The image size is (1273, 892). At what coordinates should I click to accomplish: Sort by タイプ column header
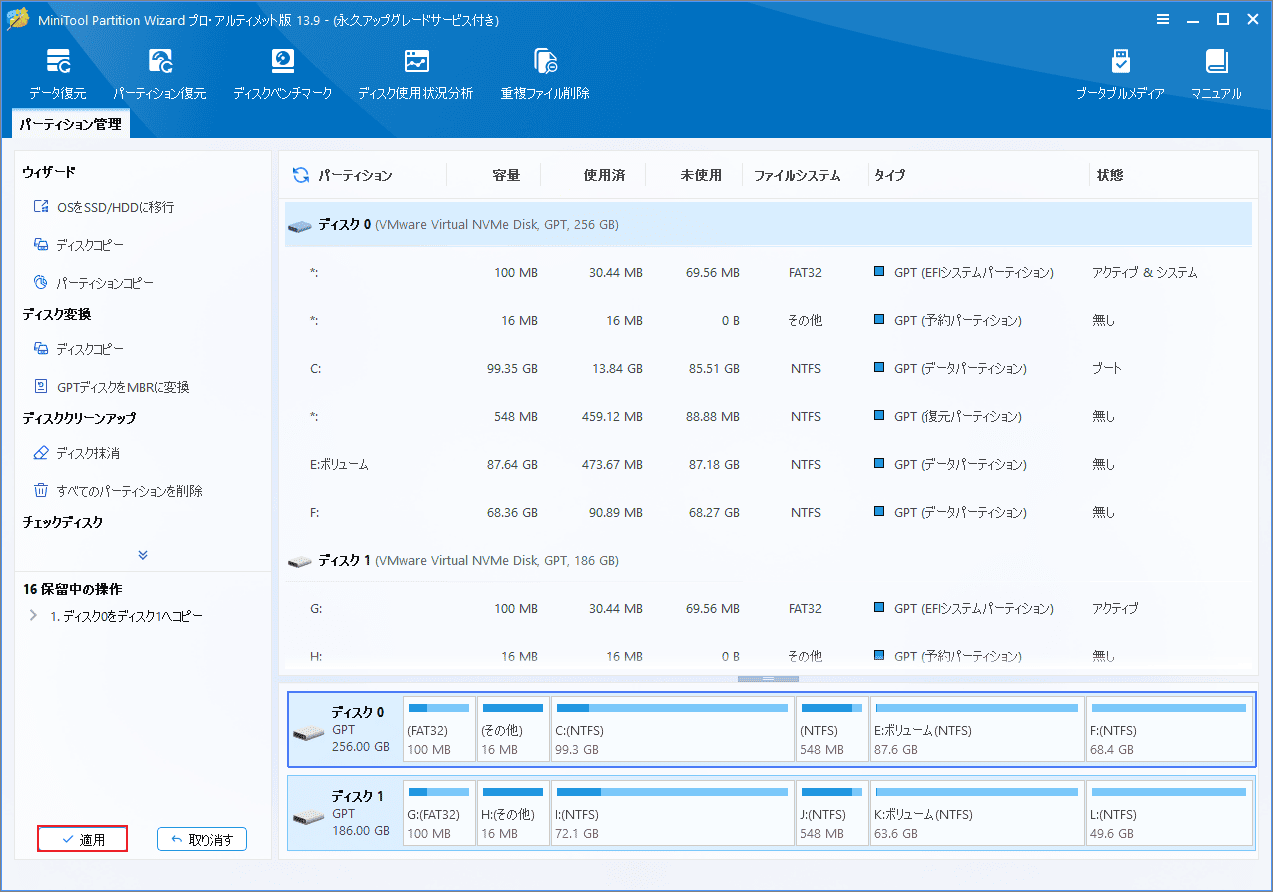point(889,175)
